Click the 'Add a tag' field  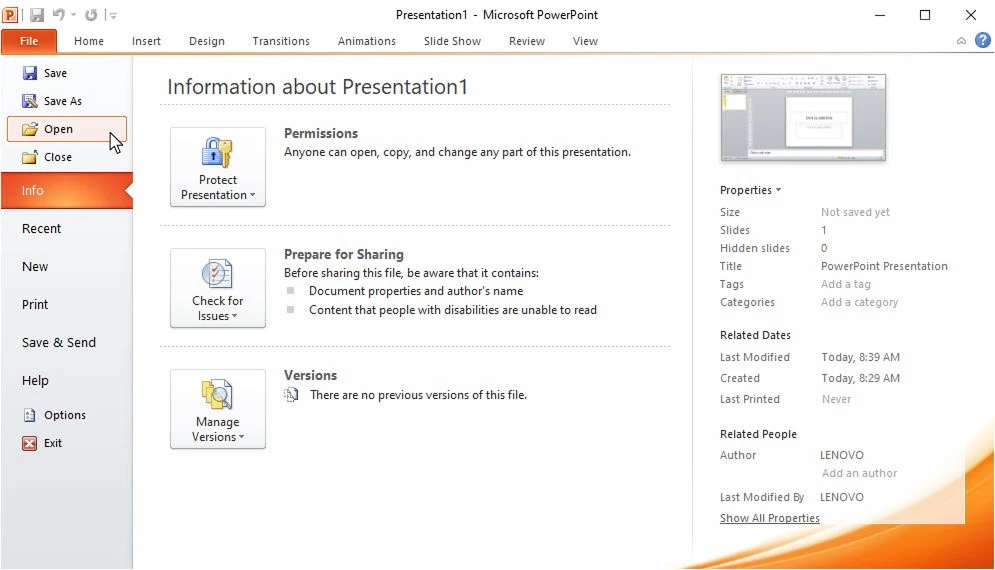point(845,284)
